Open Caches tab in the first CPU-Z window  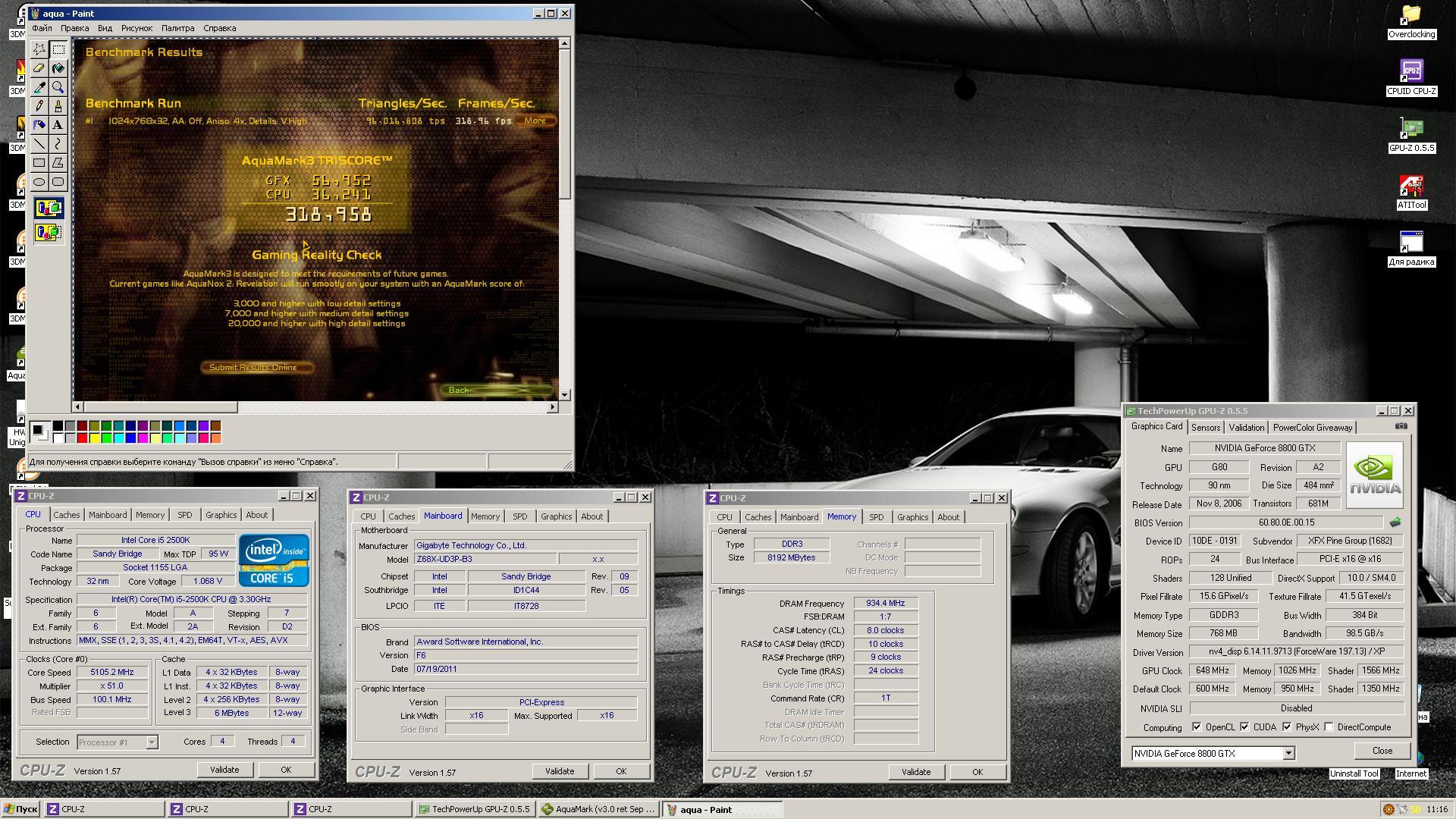(x=66, y=515)
